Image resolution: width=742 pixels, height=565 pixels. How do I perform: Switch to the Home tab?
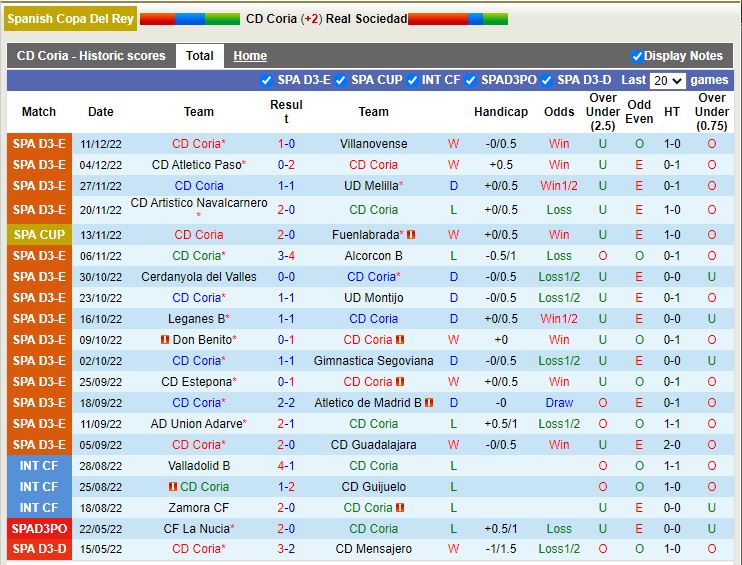tap(250, 56)
